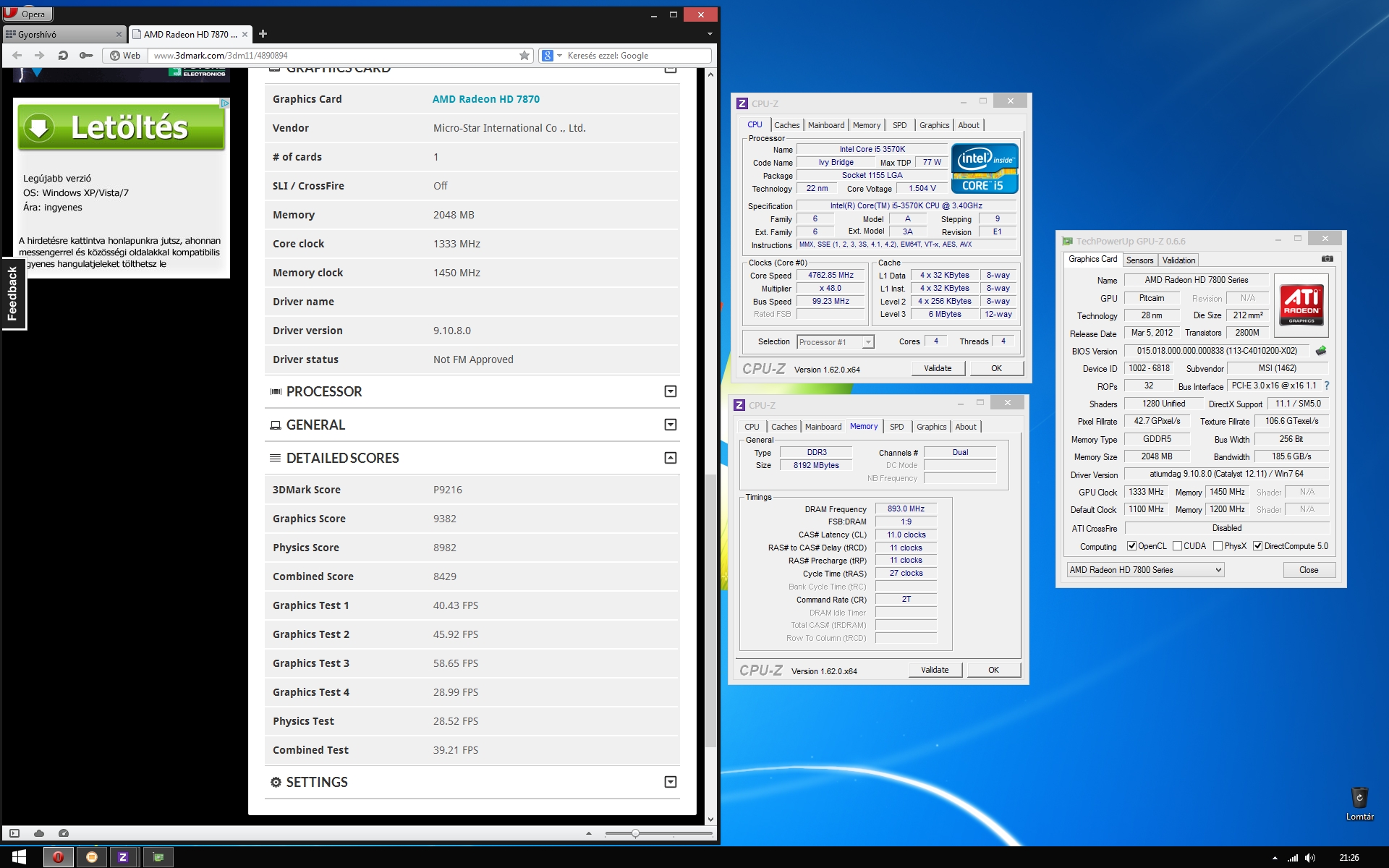This screenshot has width=1389, height=868.
Task: Click the AMD Radeon HD 7870 link
Action: point(485,99)
